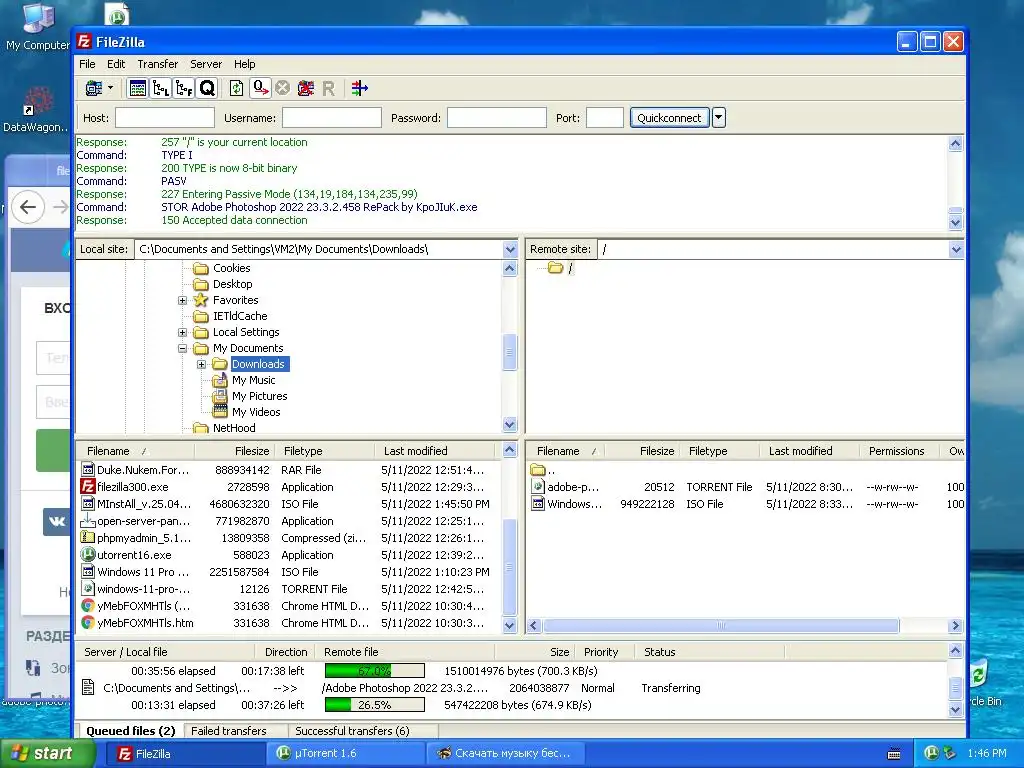Click the greyed-out cancel operation icon

[282, 88]
